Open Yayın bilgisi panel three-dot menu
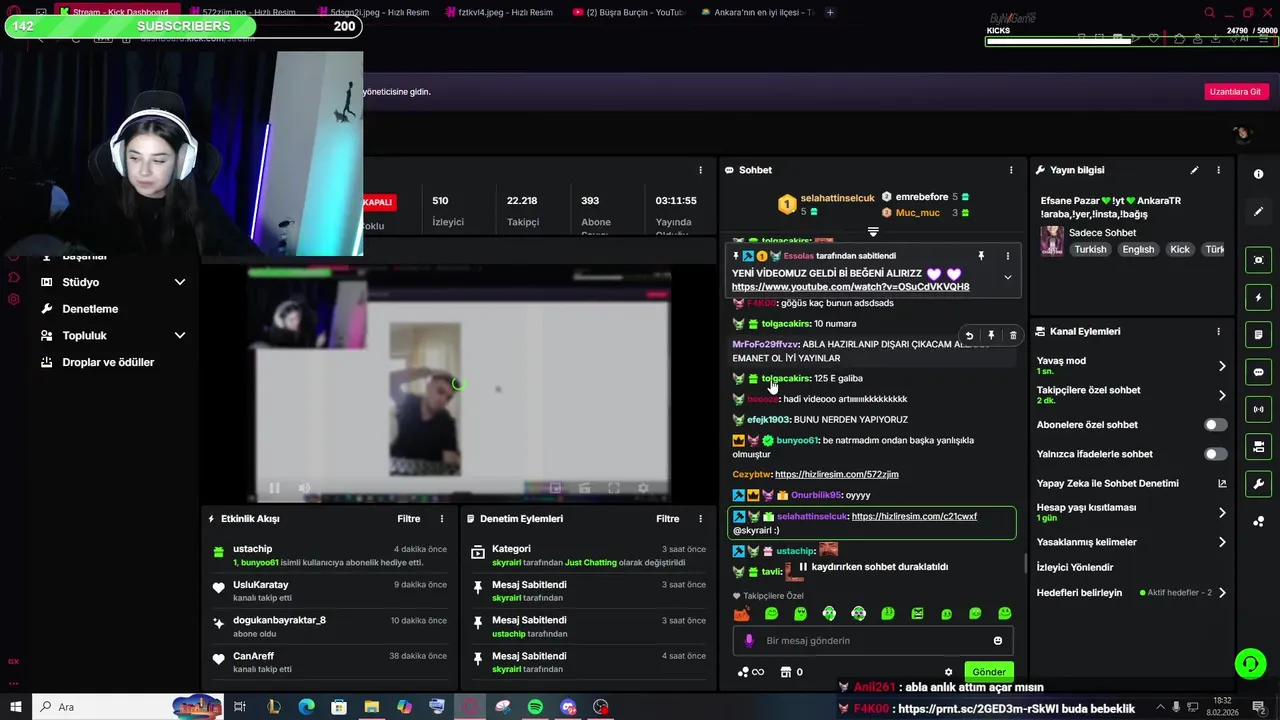Image resolution: width=1280 pixels, height=720 pixels. (x=1218, y=170)
